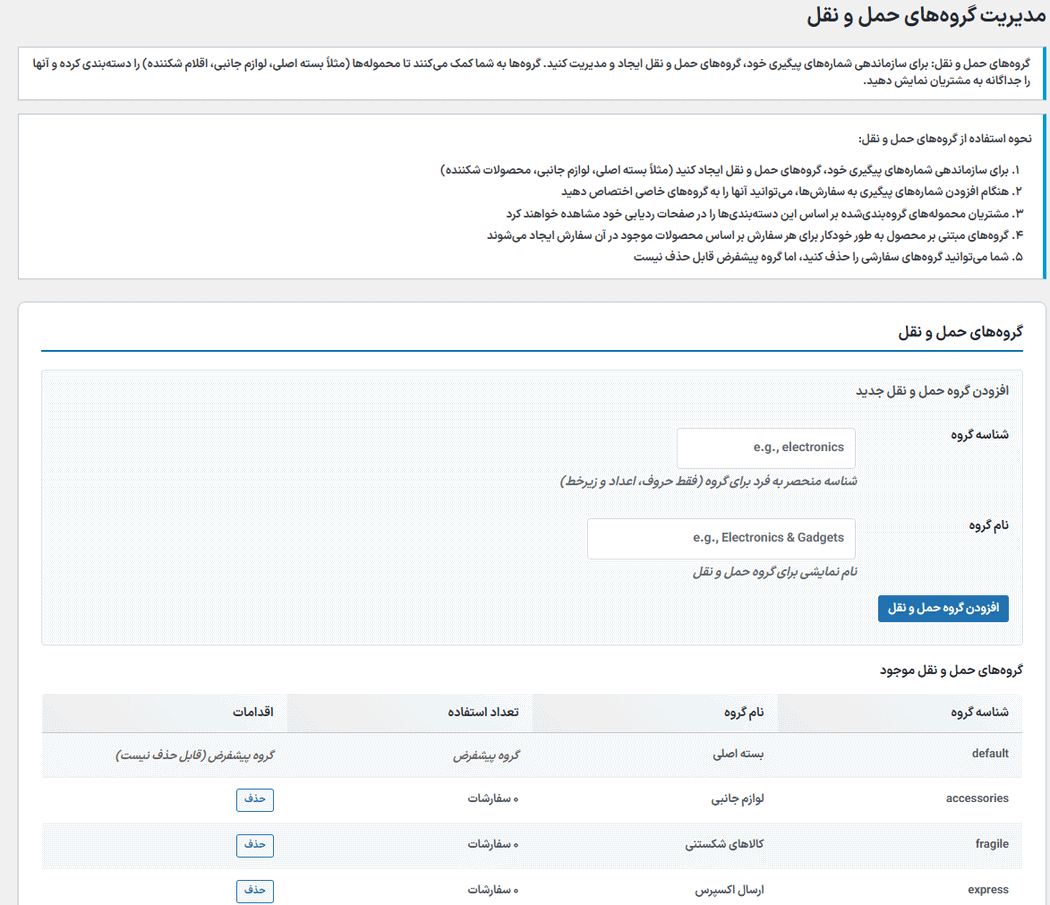1050x905 pixels.
Task: Click the group ID input field
Action: point(766,448)
